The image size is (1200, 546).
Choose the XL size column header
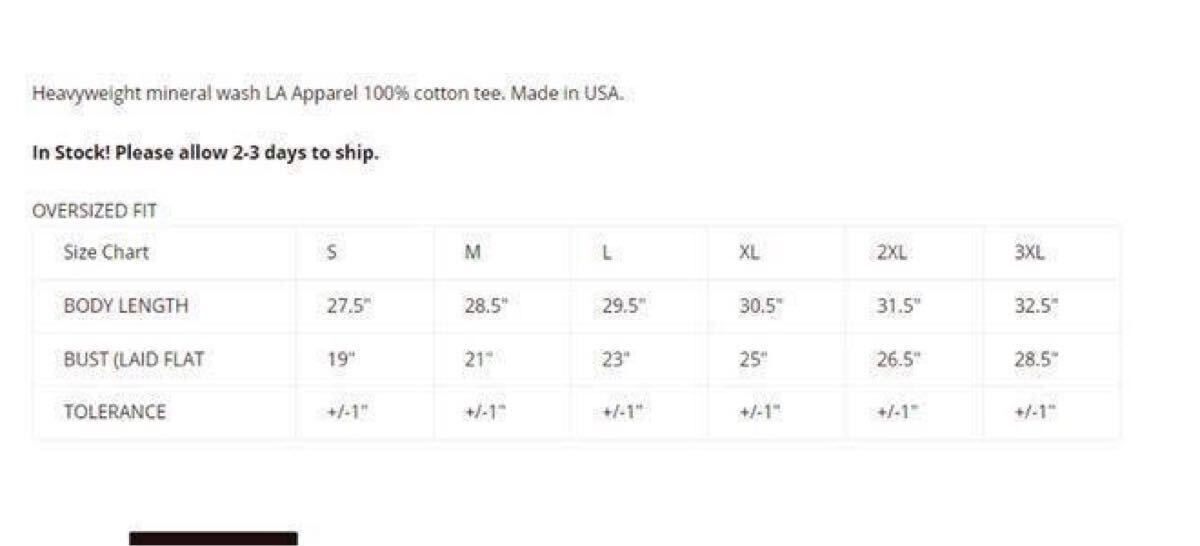pyautogui.click(x=749, y=253)
